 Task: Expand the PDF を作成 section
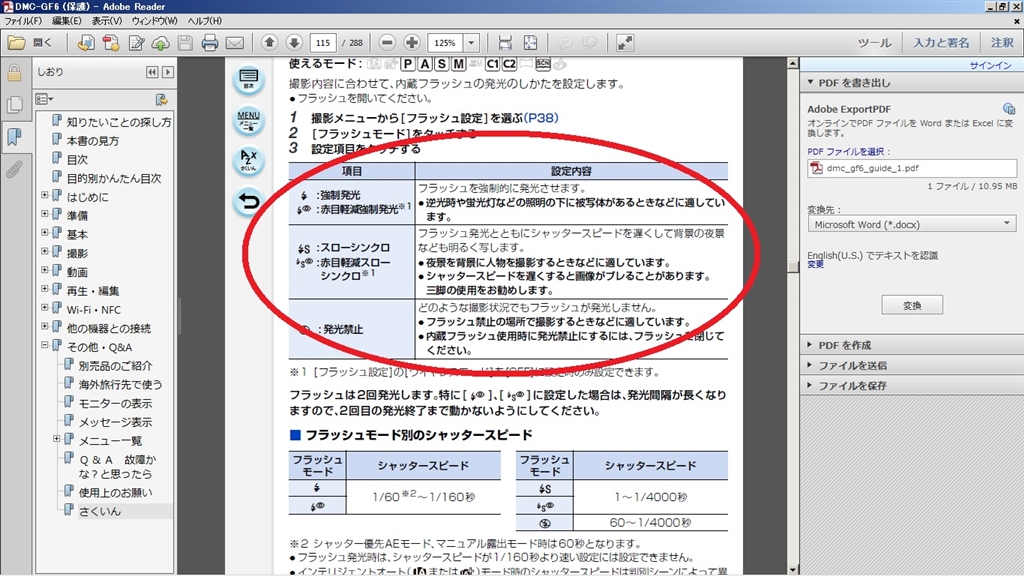pyautogui.click(x=810, y=344)
